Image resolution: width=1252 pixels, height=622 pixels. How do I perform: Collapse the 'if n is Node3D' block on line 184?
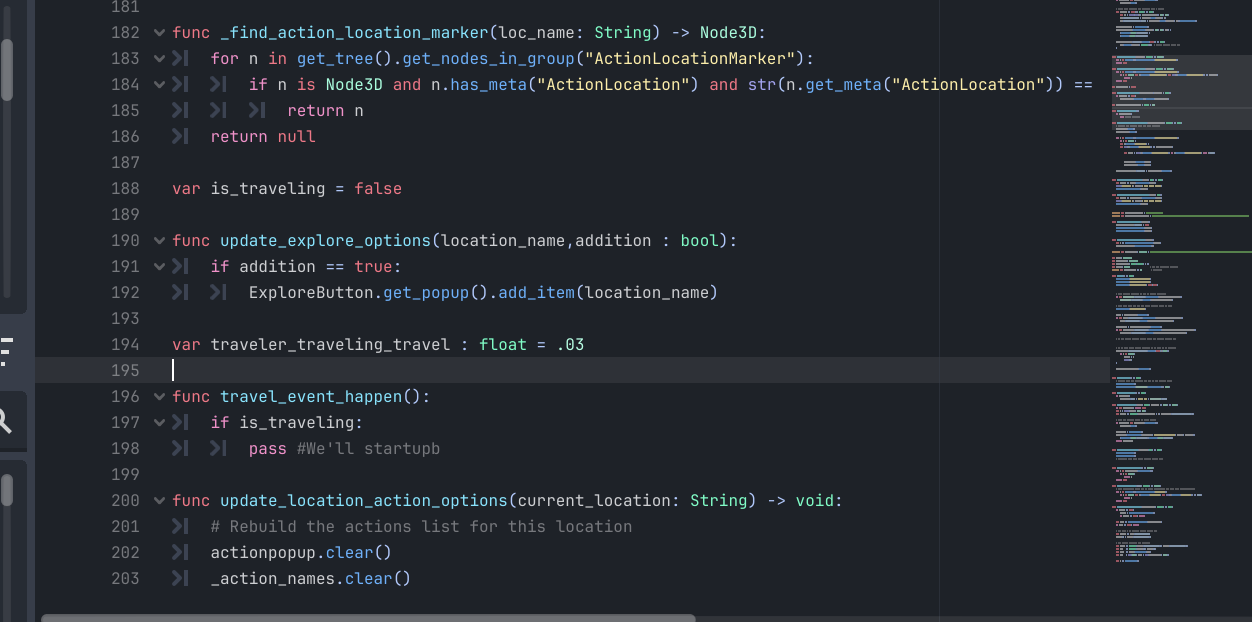[159, 85]
